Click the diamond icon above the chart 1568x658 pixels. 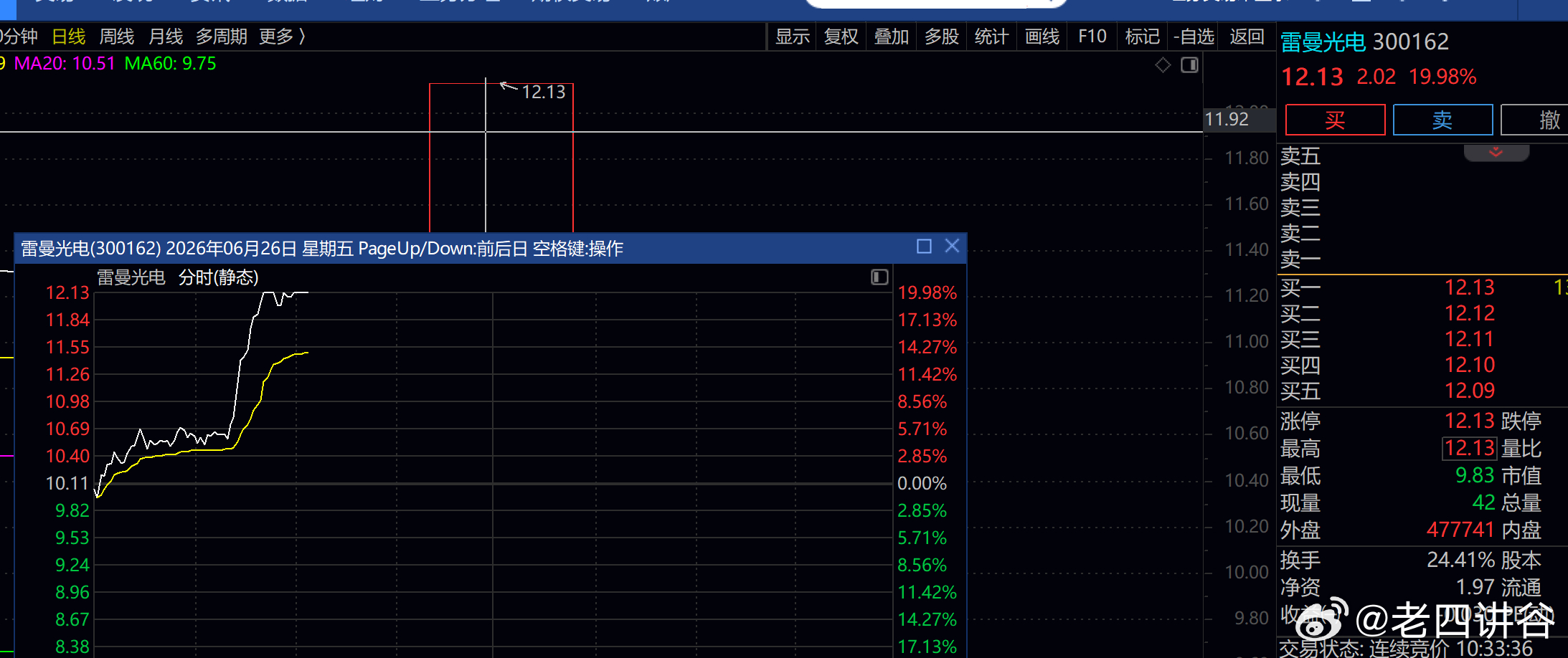tap(1163, 65)
